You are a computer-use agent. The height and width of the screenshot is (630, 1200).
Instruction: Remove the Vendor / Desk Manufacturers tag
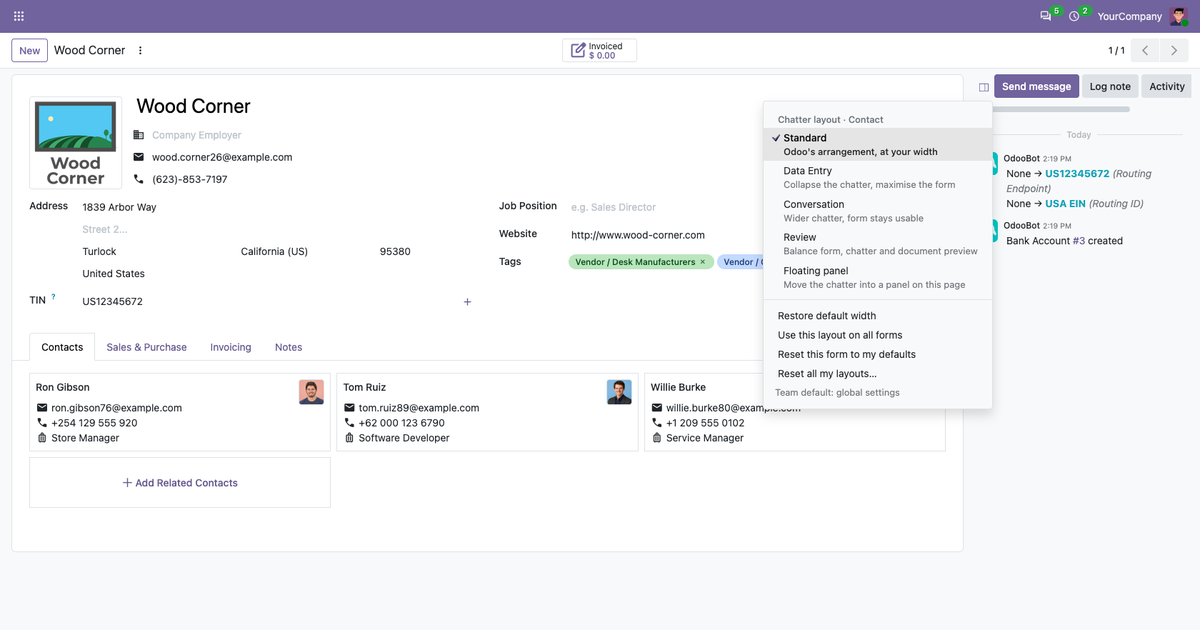point(702,262)
